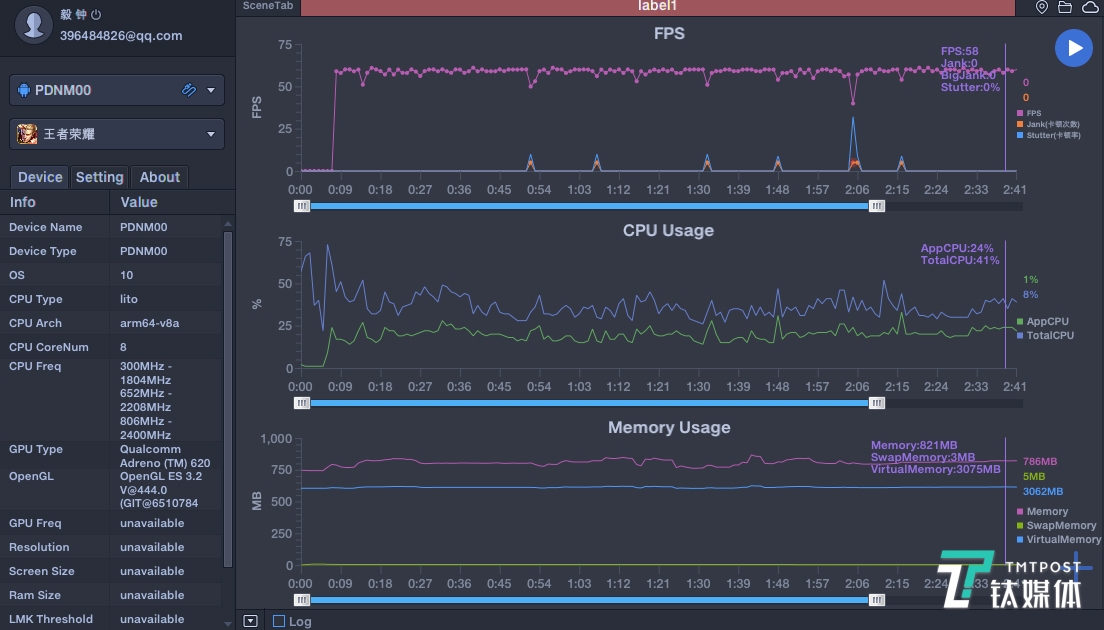The height and width of the screenshot is (630, 1104).
Task: Open the 王者荣耀 app selection dropdown
Action: coord(210,134)
